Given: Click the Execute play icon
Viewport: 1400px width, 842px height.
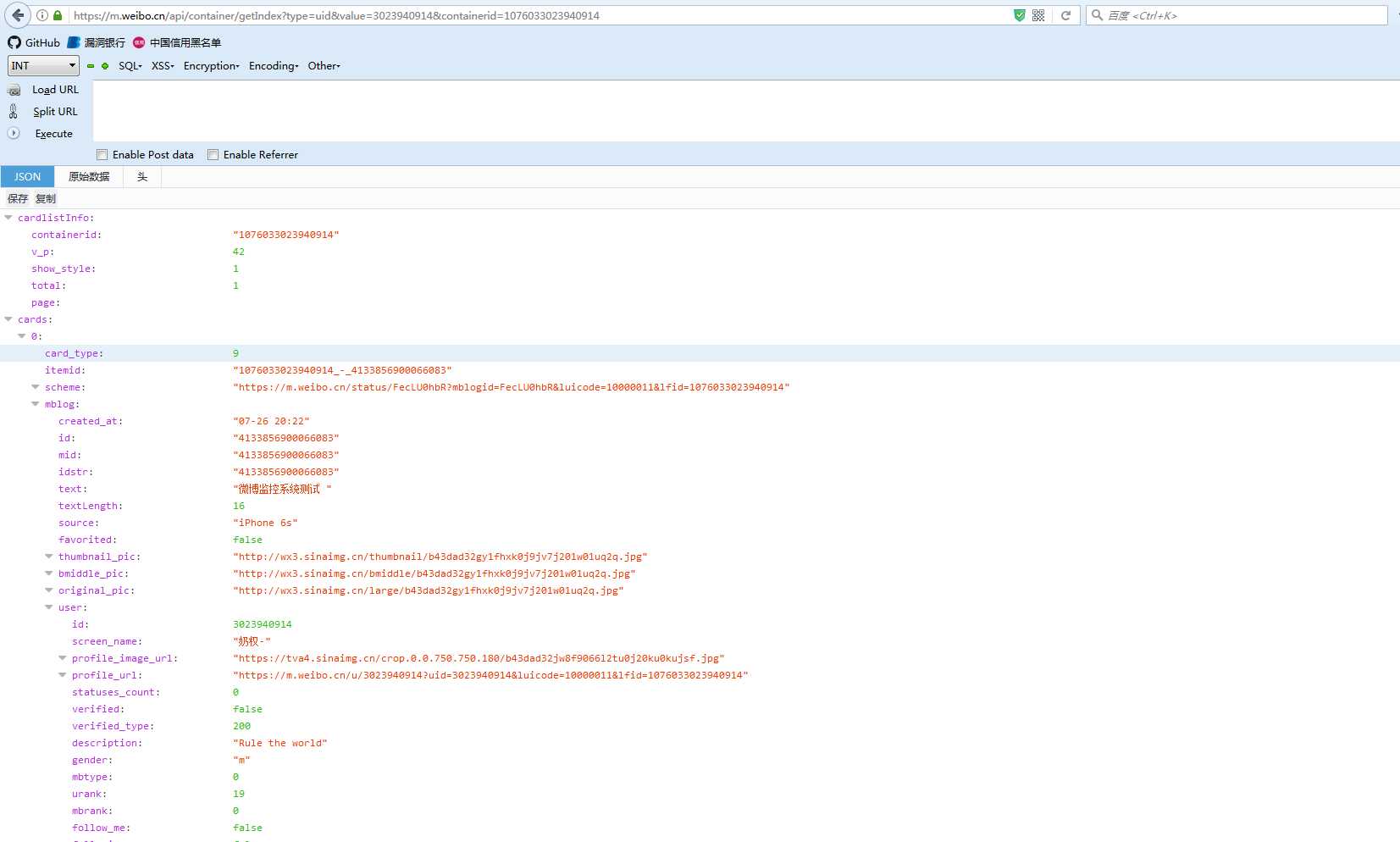Looking at the screenshot, I should point(14,133).
